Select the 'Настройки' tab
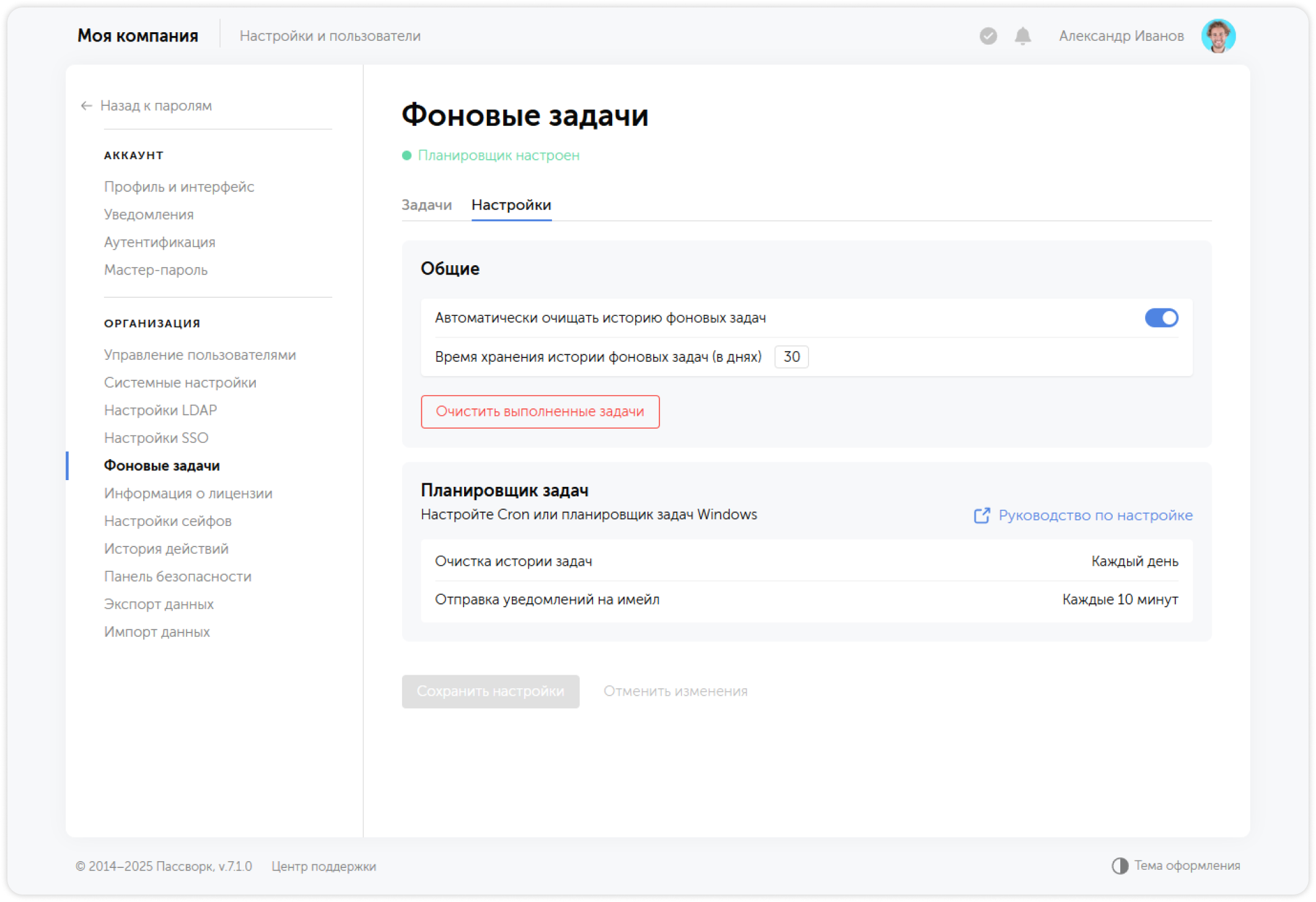Image resolution: width=1316 pixels, height=902 pixels. tap(511, 204)
